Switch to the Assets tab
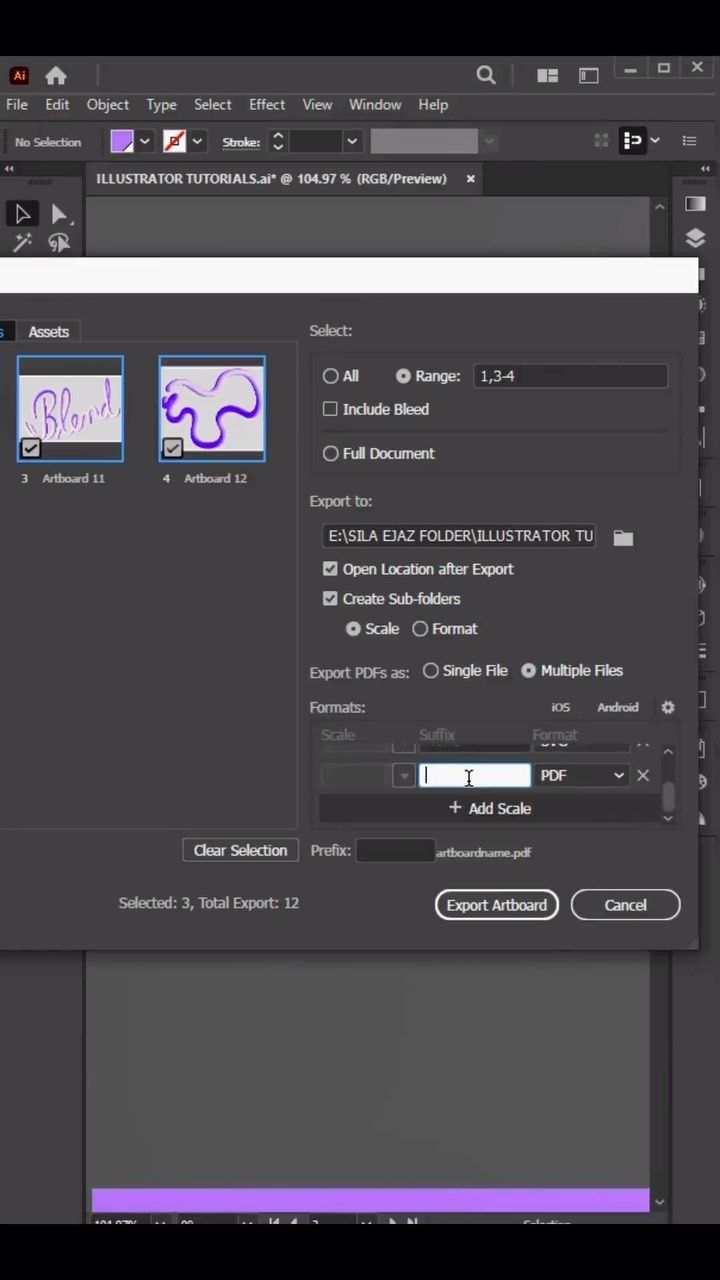Screen dimensions: 720x1280 point(48,331)
